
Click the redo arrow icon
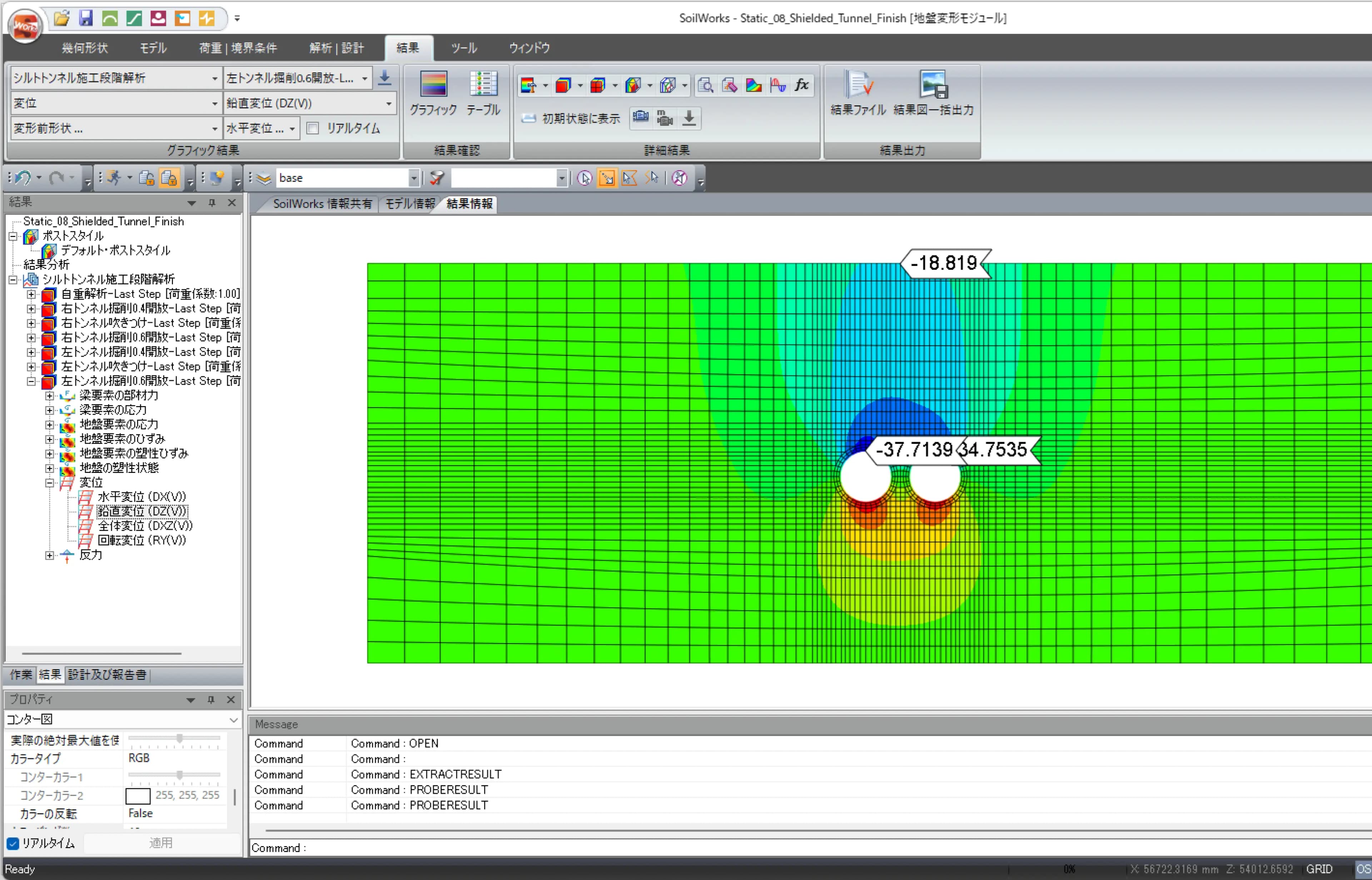(x=56, y=178)
